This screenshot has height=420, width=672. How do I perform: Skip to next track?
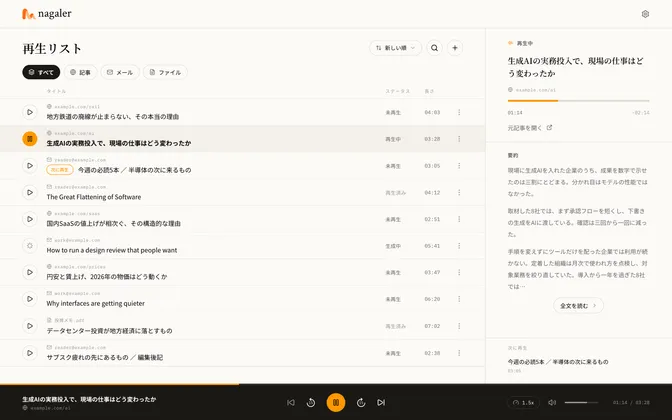coord(381,402)
